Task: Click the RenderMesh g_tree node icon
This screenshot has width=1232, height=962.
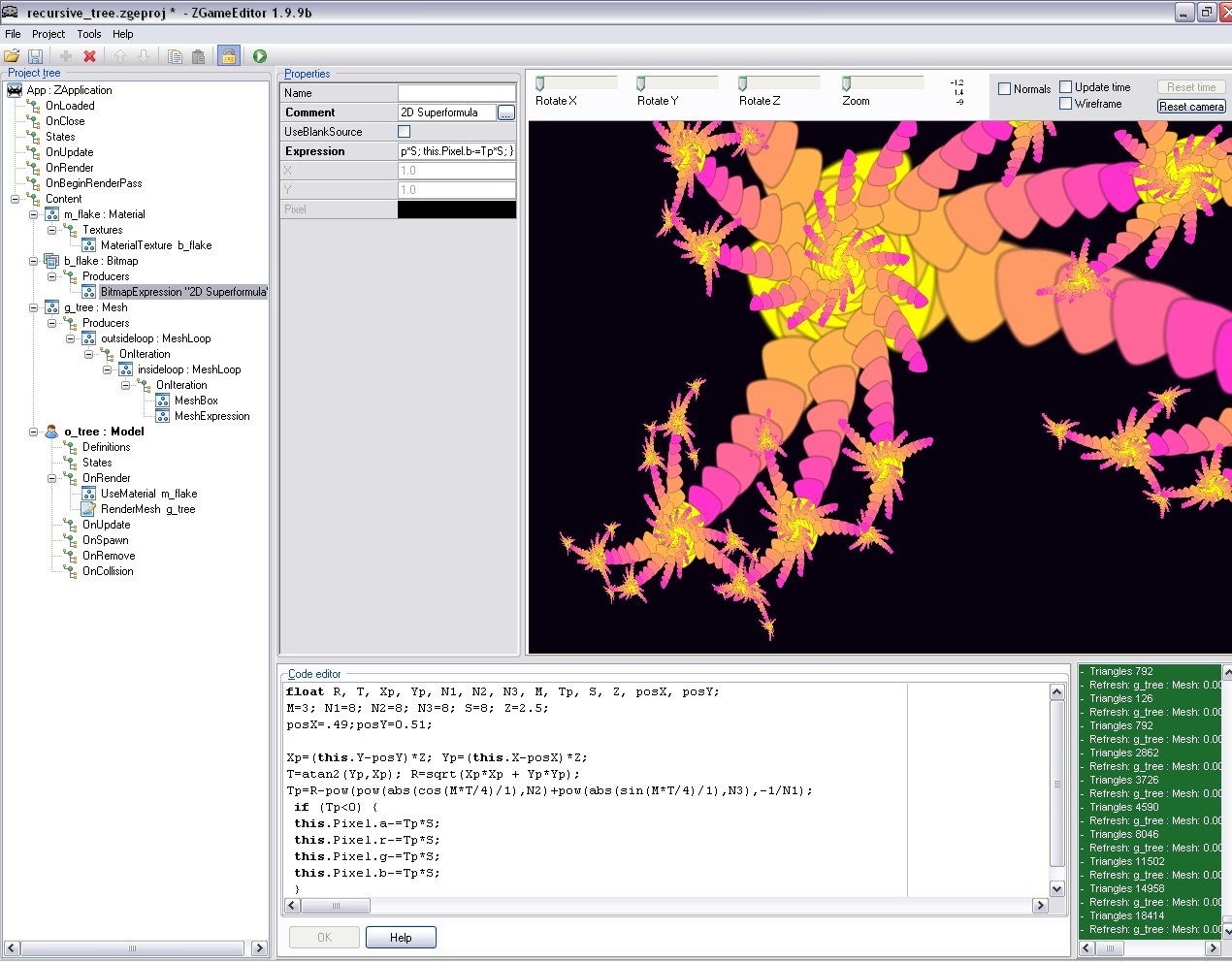Action: click(88, 509)
